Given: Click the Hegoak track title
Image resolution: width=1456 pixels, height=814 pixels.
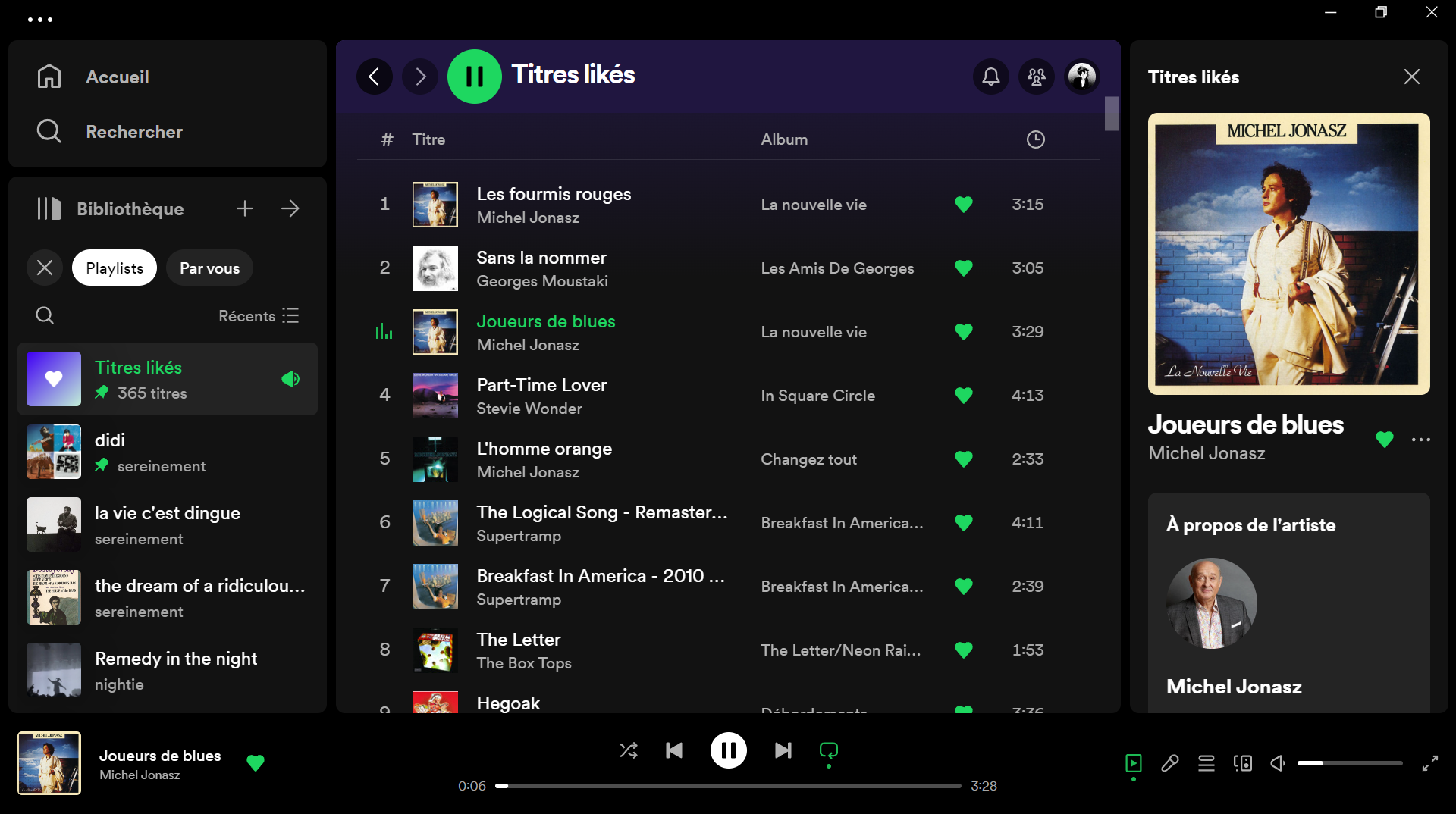Looking at the screenshot, I should 508,703.
